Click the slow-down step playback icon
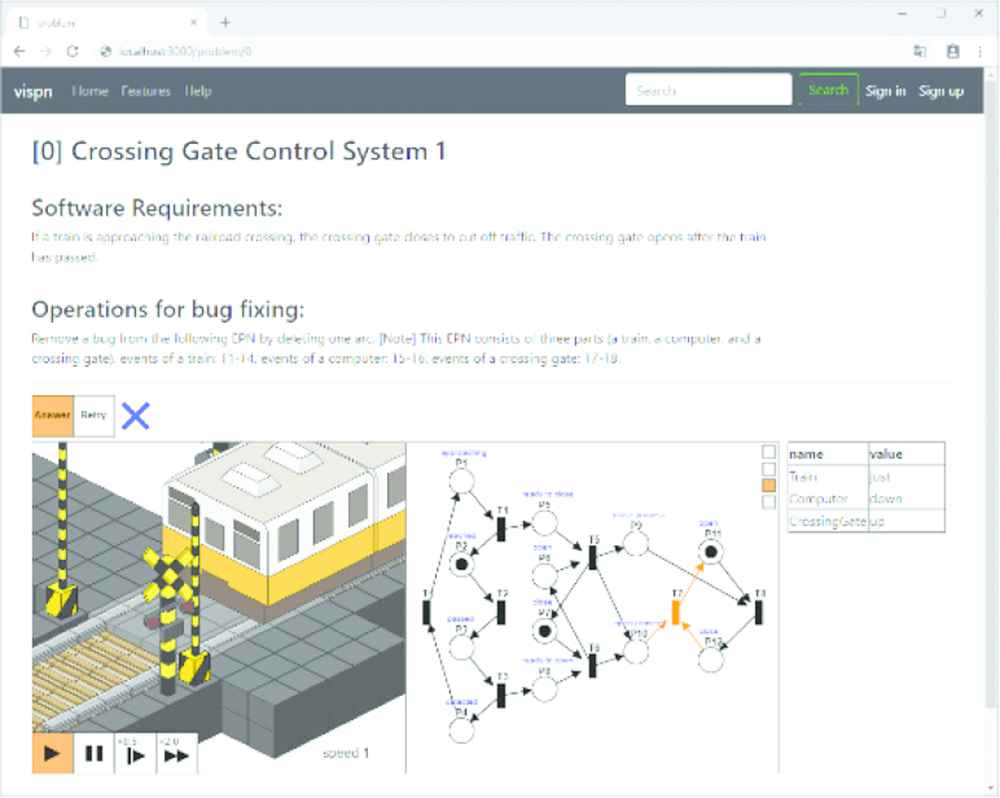The image size is (1000, 798). click(x=135, y=754)
